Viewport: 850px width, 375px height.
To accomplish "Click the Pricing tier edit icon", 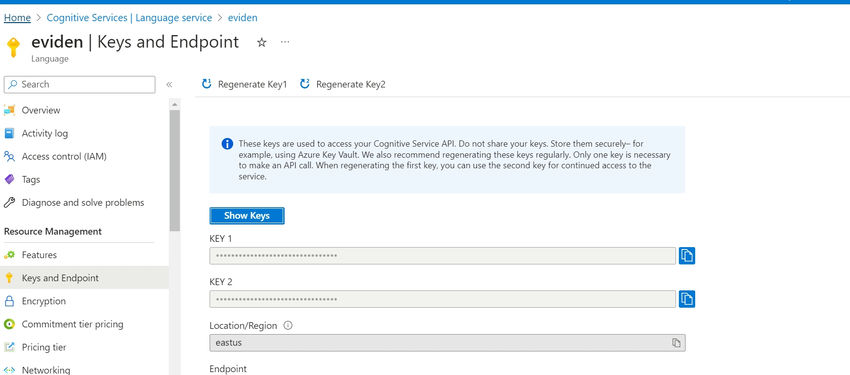I will click(9, 347).
